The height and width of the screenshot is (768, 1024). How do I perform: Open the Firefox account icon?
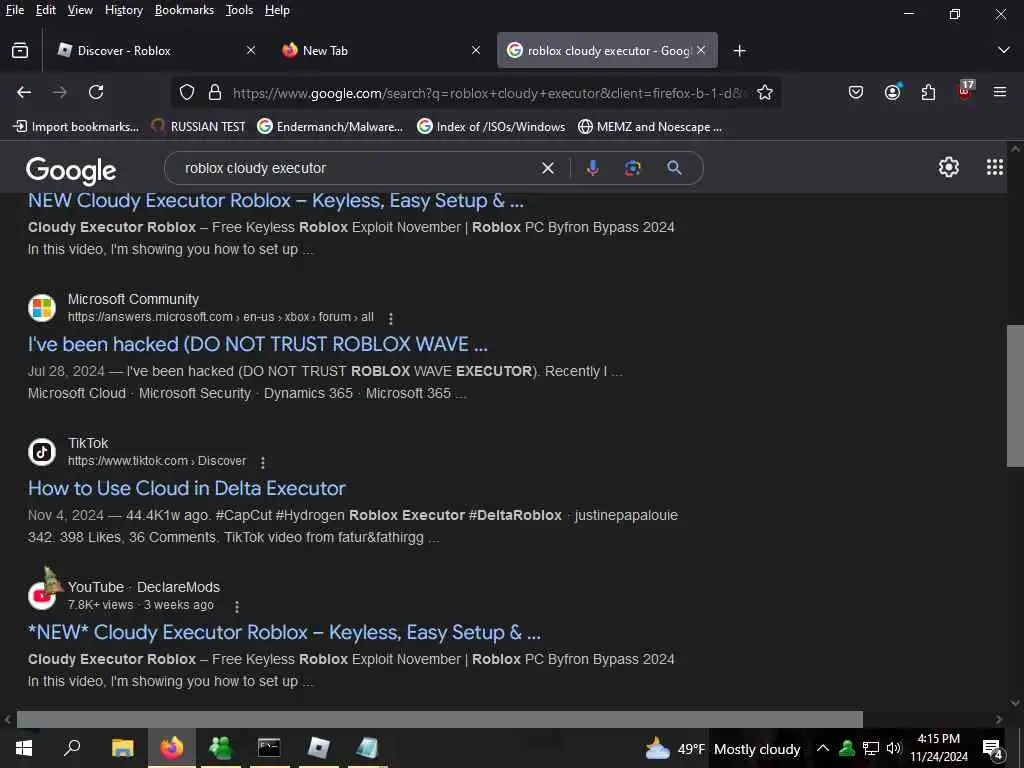click(892, 92)
